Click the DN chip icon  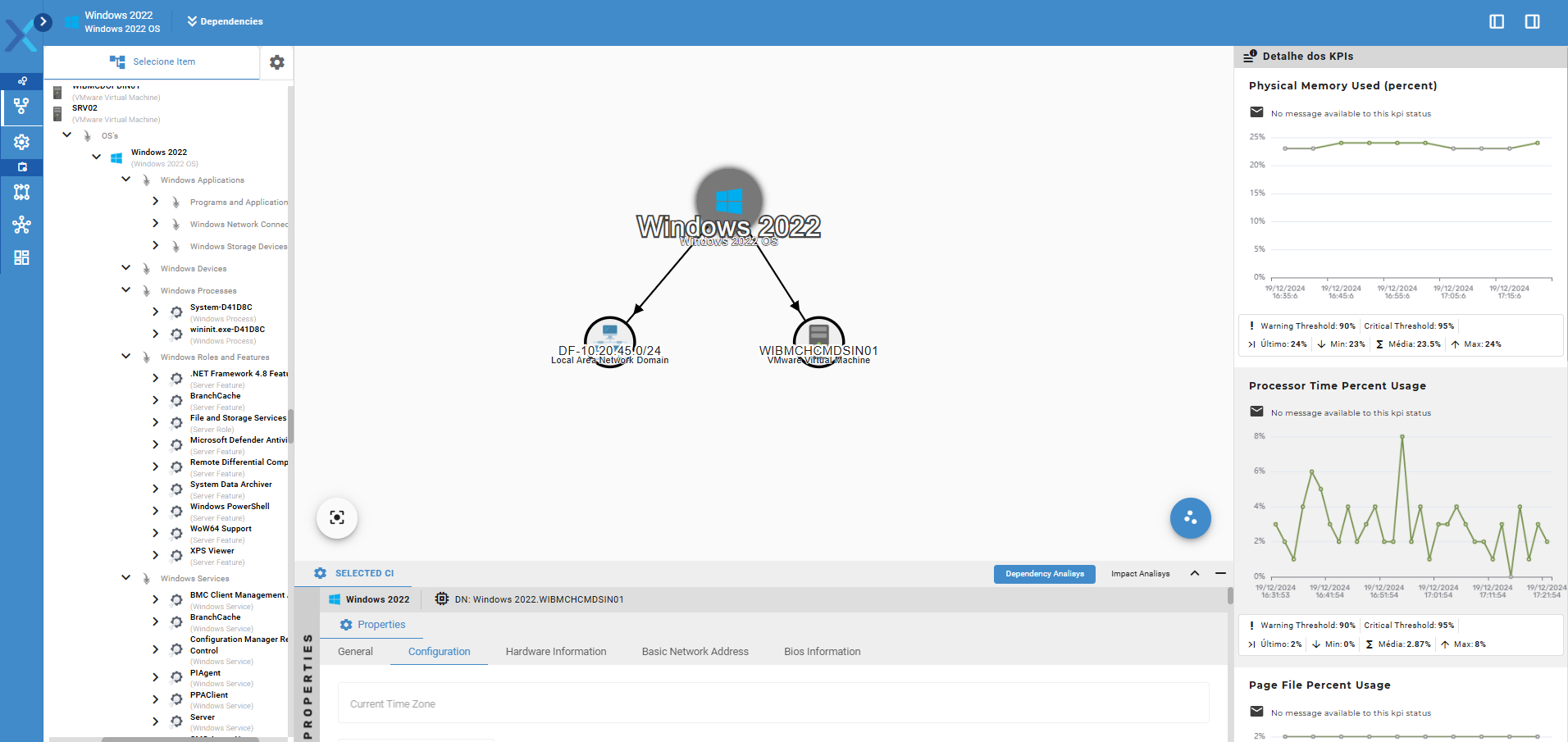coord(441,599)
